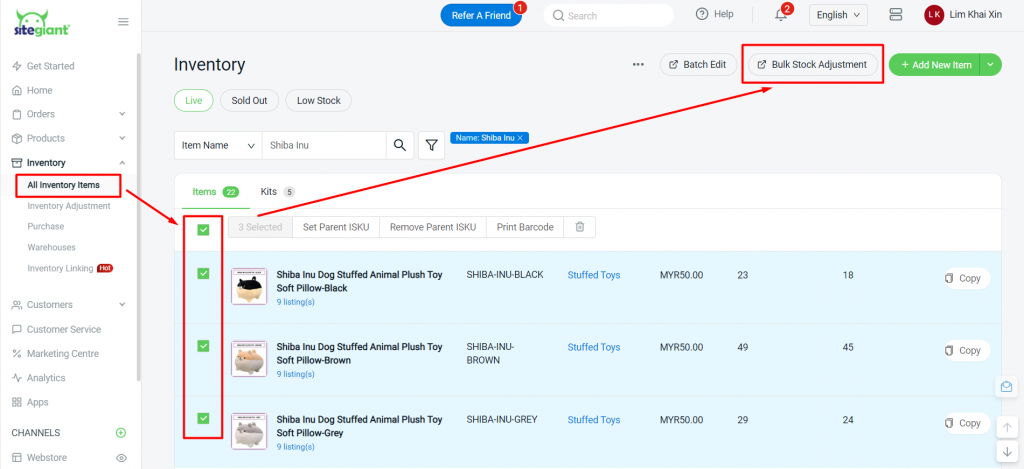Open Analytics in sidebar
Screen dimensions: 1024x469
pyautogui.click(x=39, y=378)
